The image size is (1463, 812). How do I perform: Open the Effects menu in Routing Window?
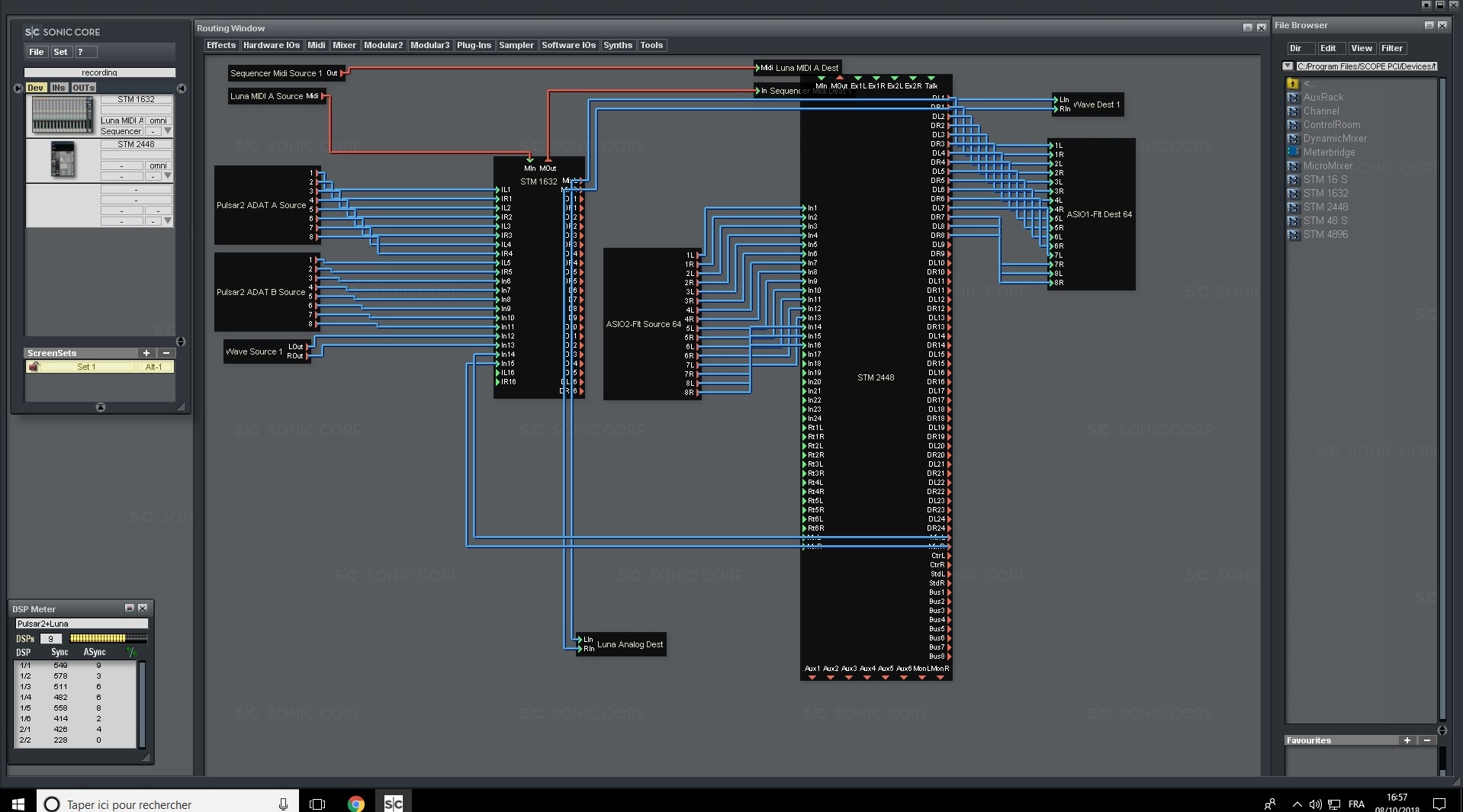point(221,45)
